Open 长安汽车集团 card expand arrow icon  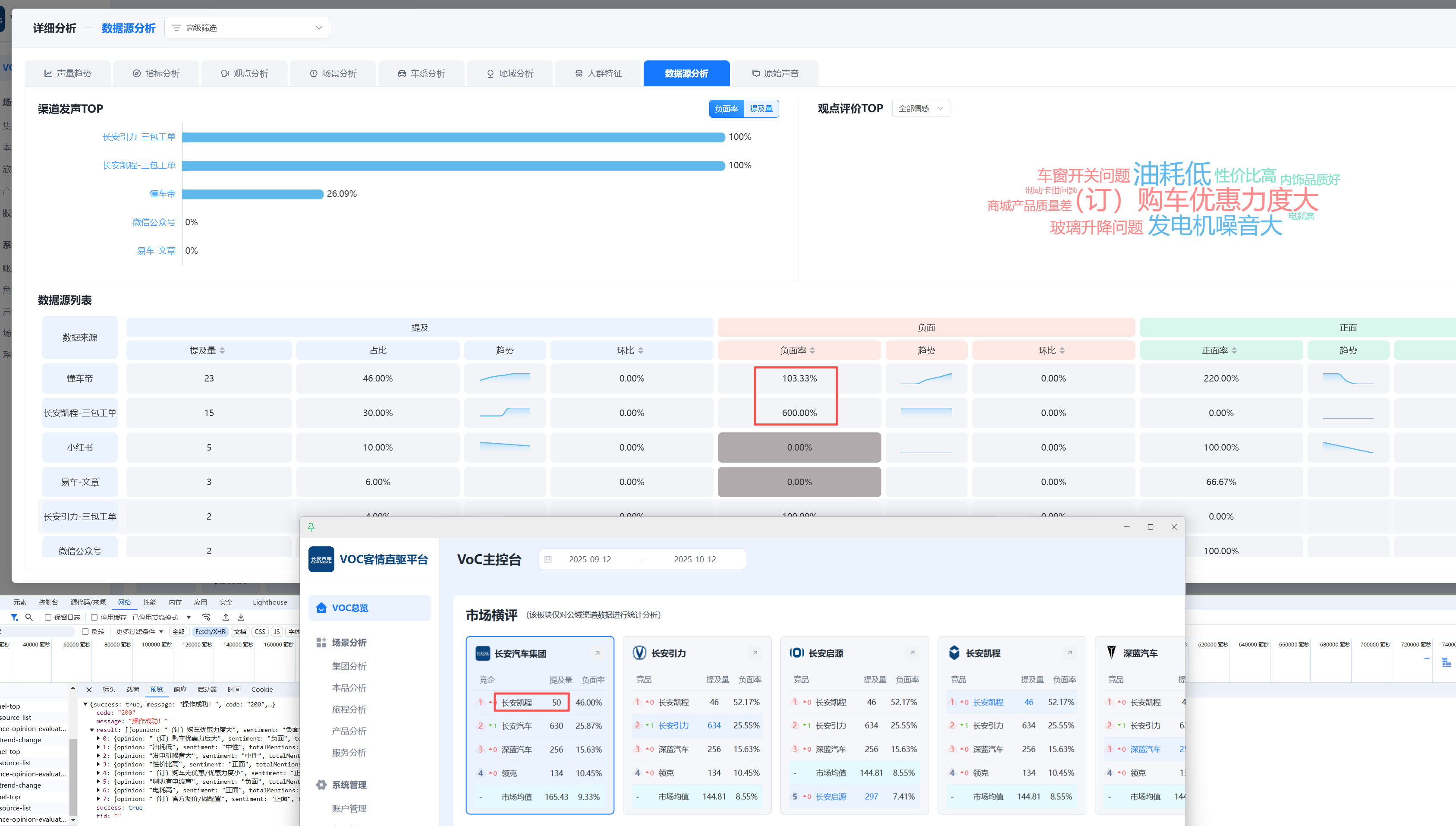[x=597, y=653]
